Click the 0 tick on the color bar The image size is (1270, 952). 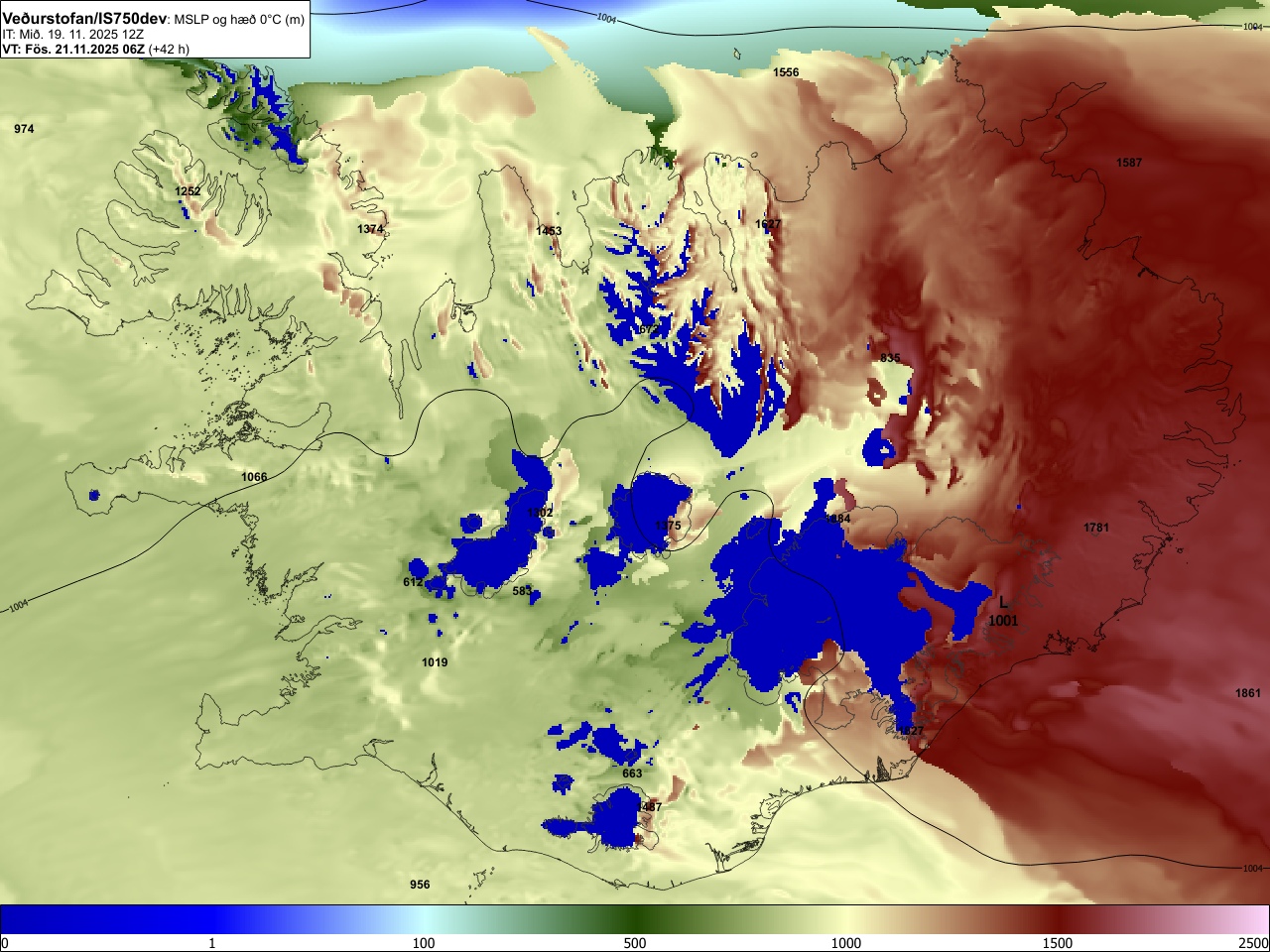[5, 943]
